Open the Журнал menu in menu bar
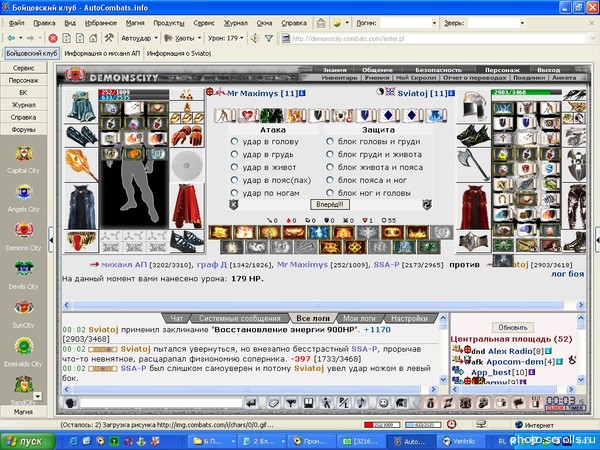 tap(236, 23)
